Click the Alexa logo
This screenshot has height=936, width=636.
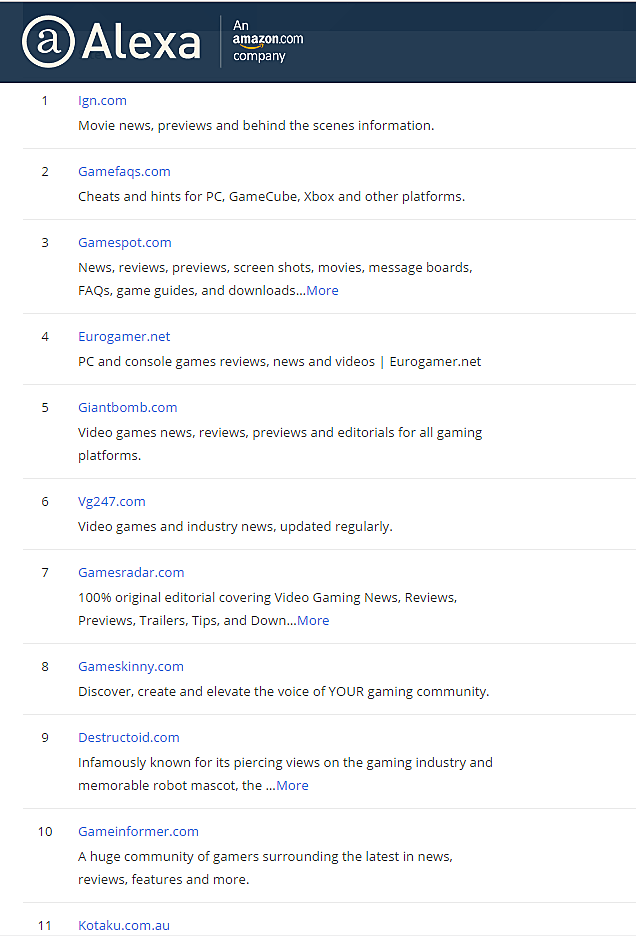tap(111, 42)
